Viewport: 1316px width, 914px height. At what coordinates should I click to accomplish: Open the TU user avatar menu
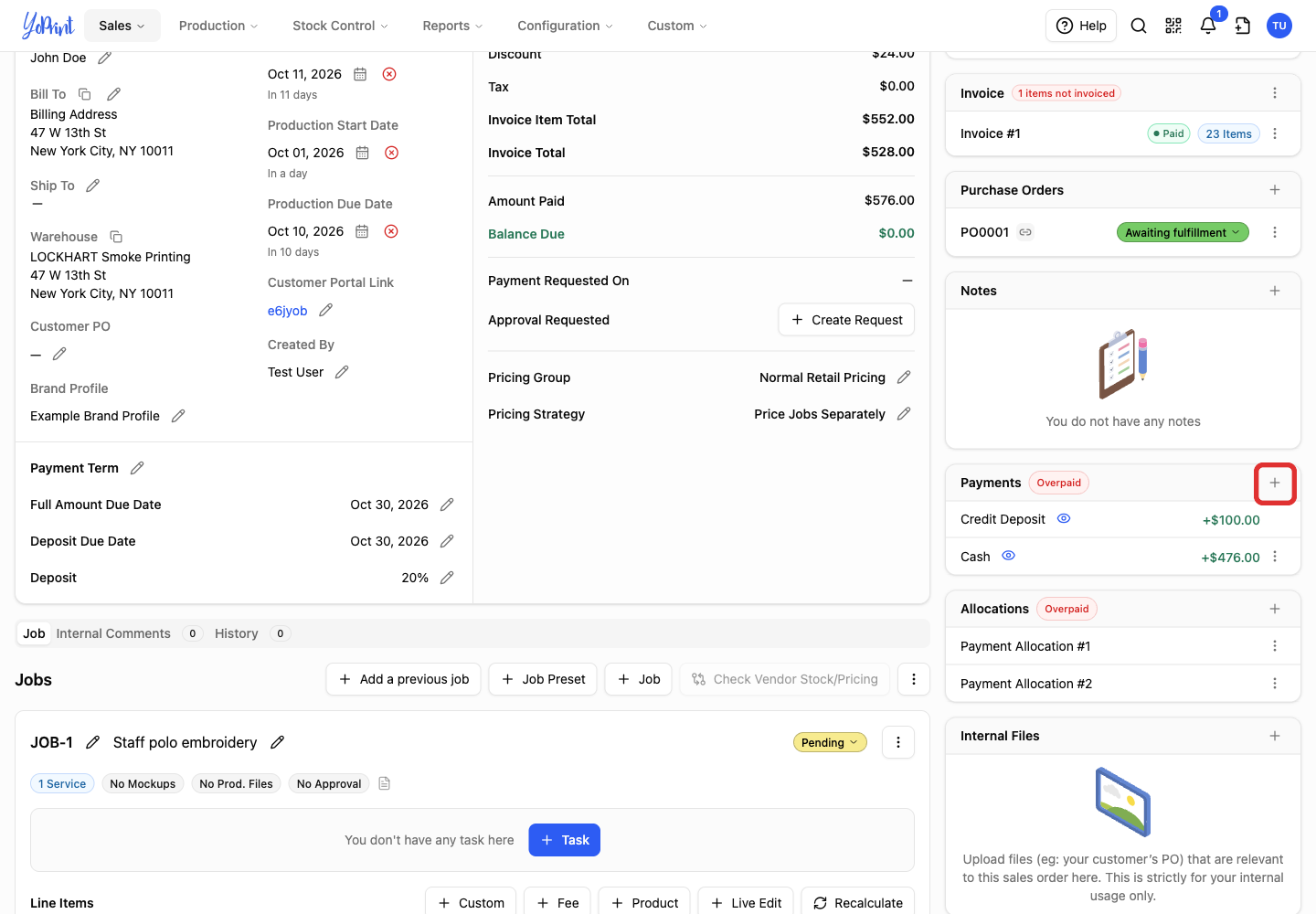[x=1279, y=26]
